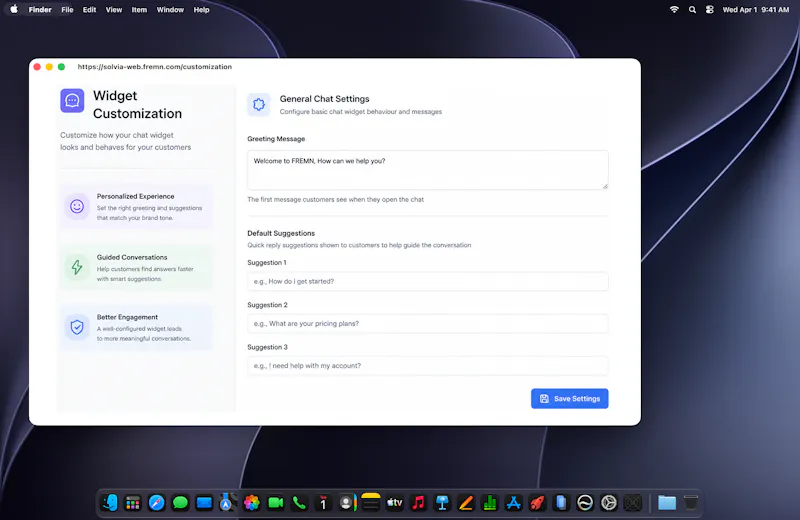Open Apple TV from the dock
Image resolution: width=800 pixels, height=520 pixels.
point(394,503)
